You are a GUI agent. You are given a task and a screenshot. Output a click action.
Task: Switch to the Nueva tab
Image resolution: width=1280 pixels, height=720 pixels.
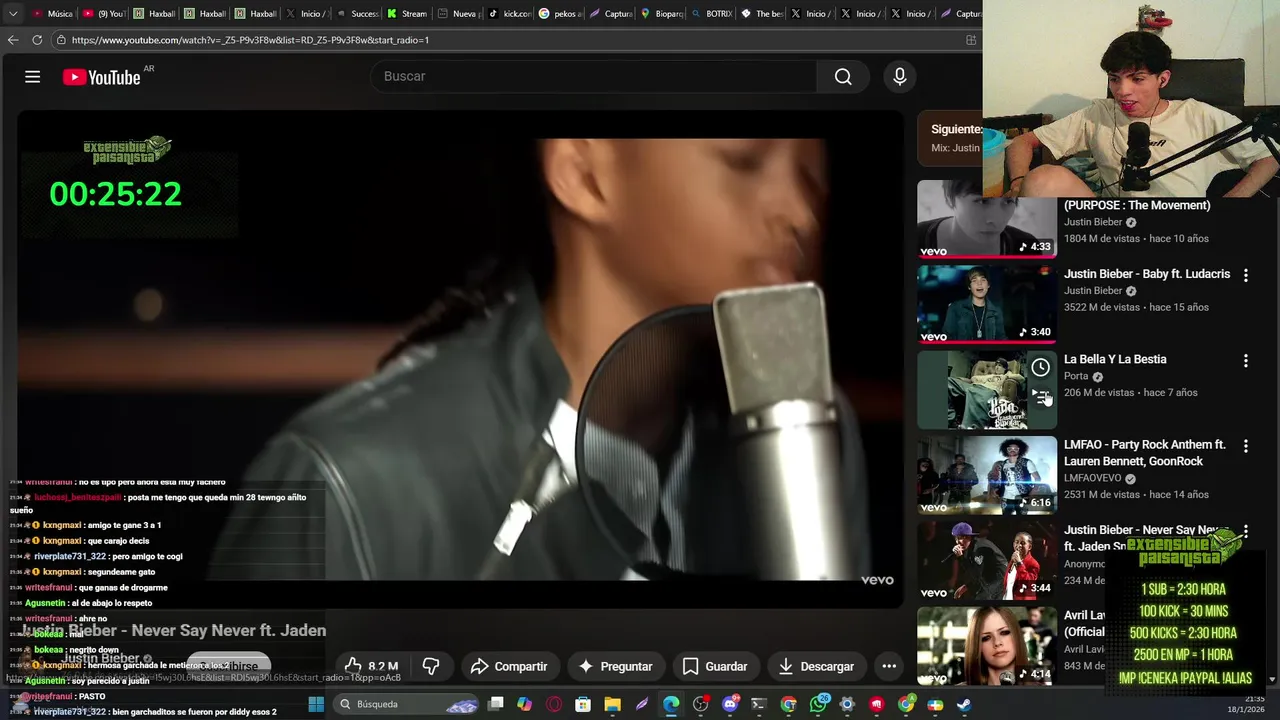[459, 13]
